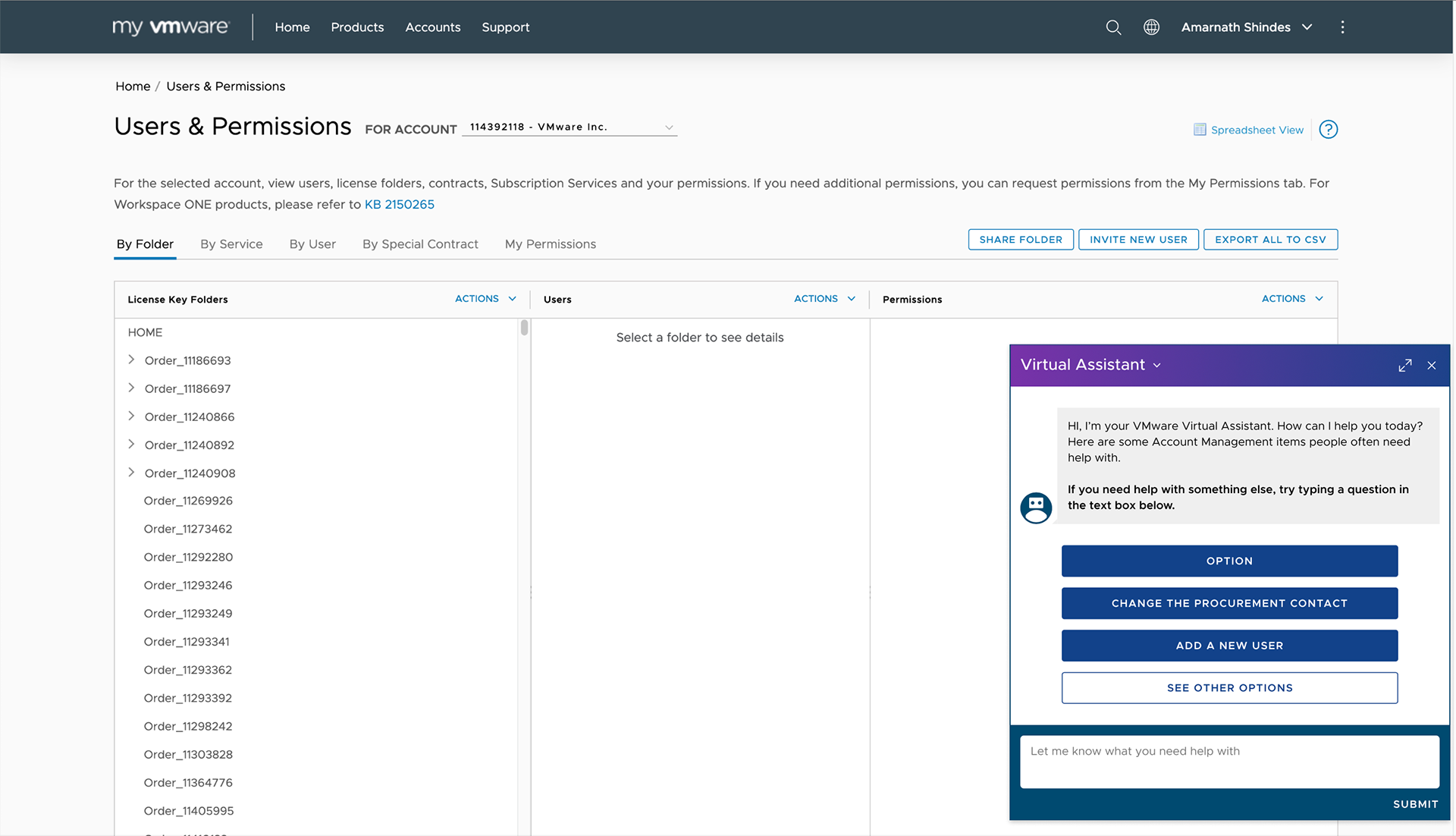Switch to By Special Contract tab
Screen dimensions: 1456x836
[420, 244]
